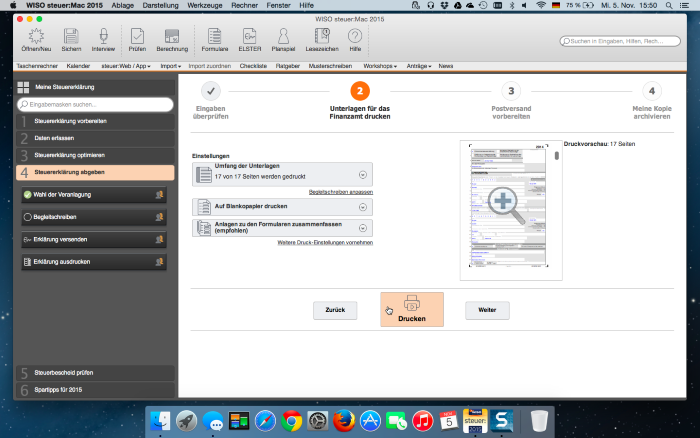The image size is (700, 438).
Task: Click the person icon beside Wahl der Veranlagung
Action: (159, 195)
